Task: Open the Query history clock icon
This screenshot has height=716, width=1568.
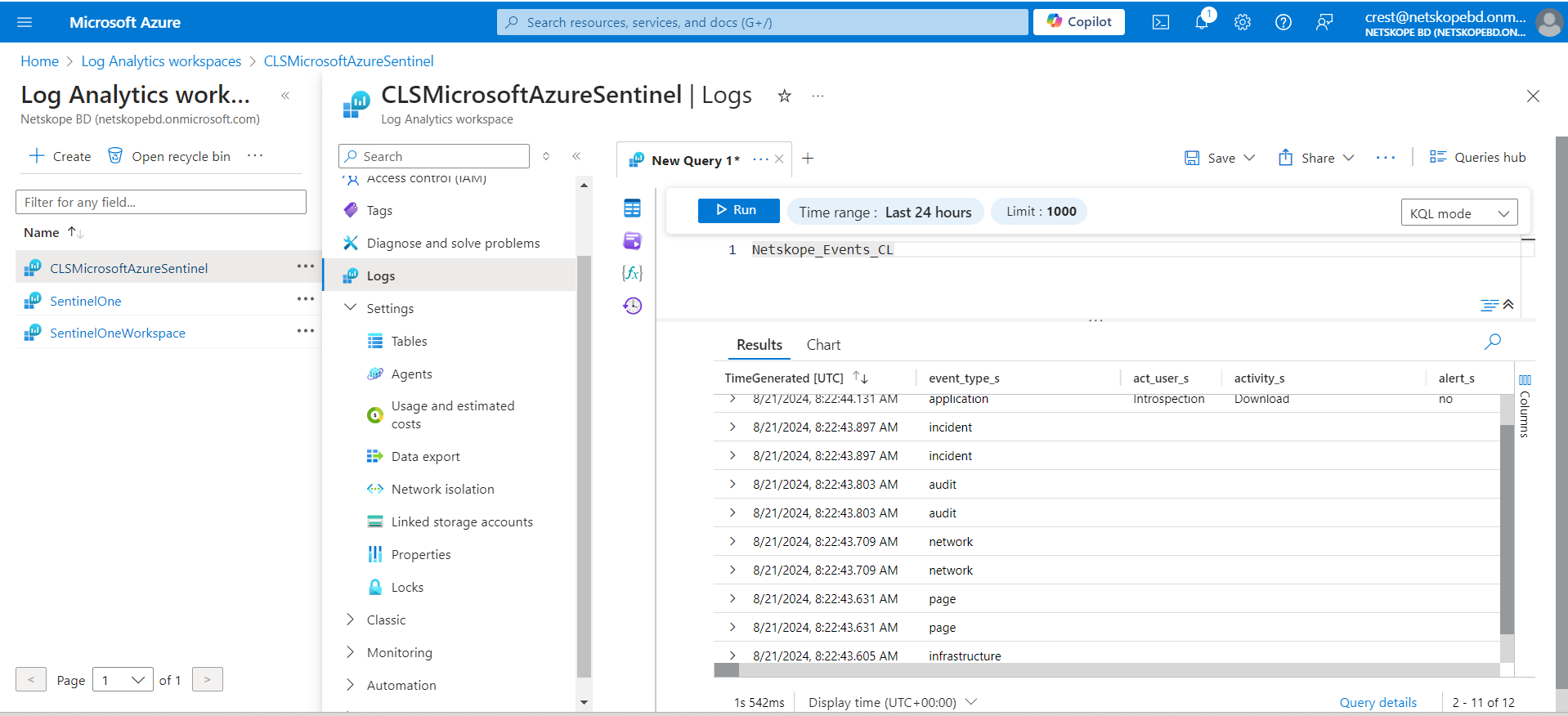Action: tap(633, 306)
